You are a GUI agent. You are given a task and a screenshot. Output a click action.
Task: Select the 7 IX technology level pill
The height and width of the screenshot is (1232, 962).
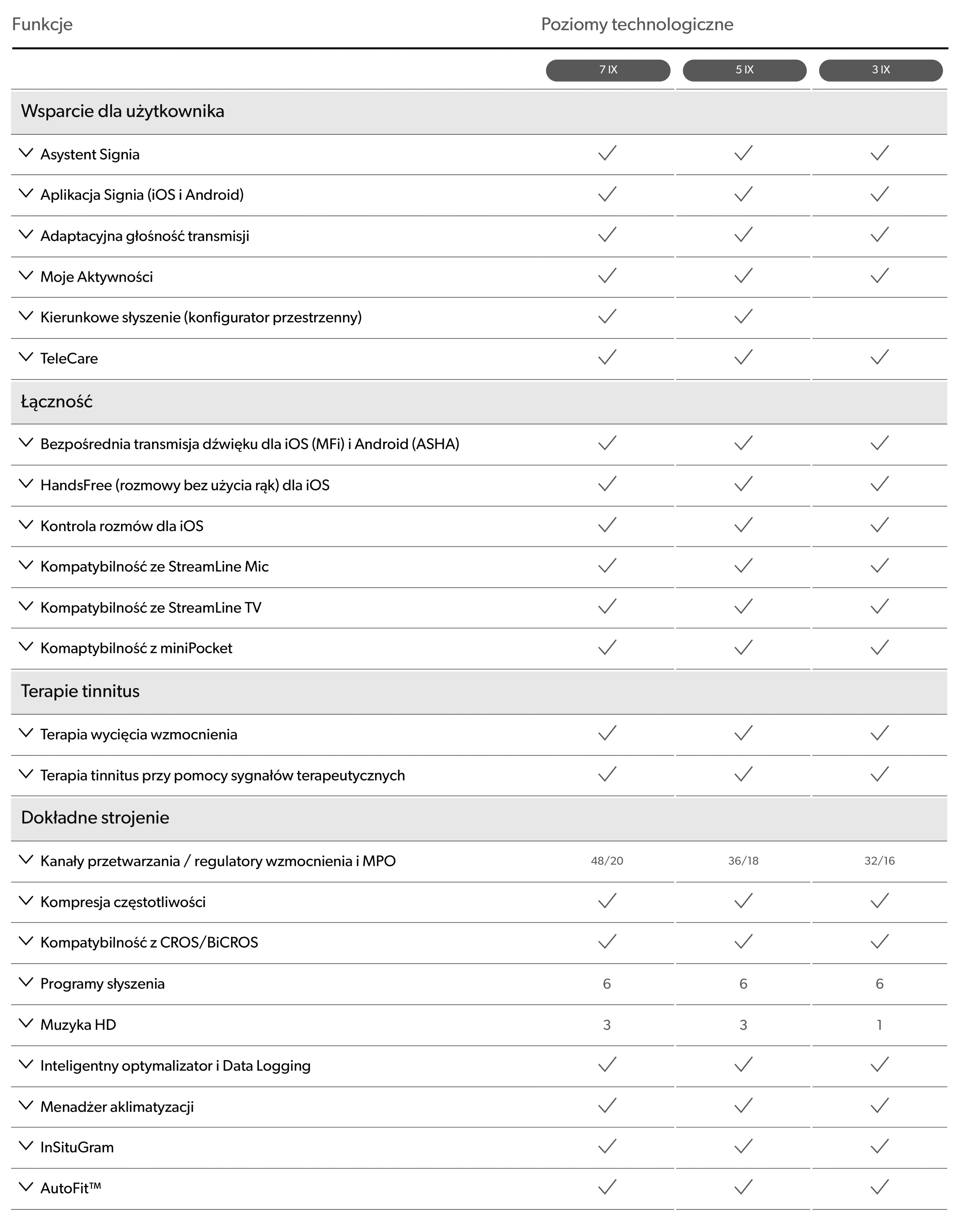[608, 70]
